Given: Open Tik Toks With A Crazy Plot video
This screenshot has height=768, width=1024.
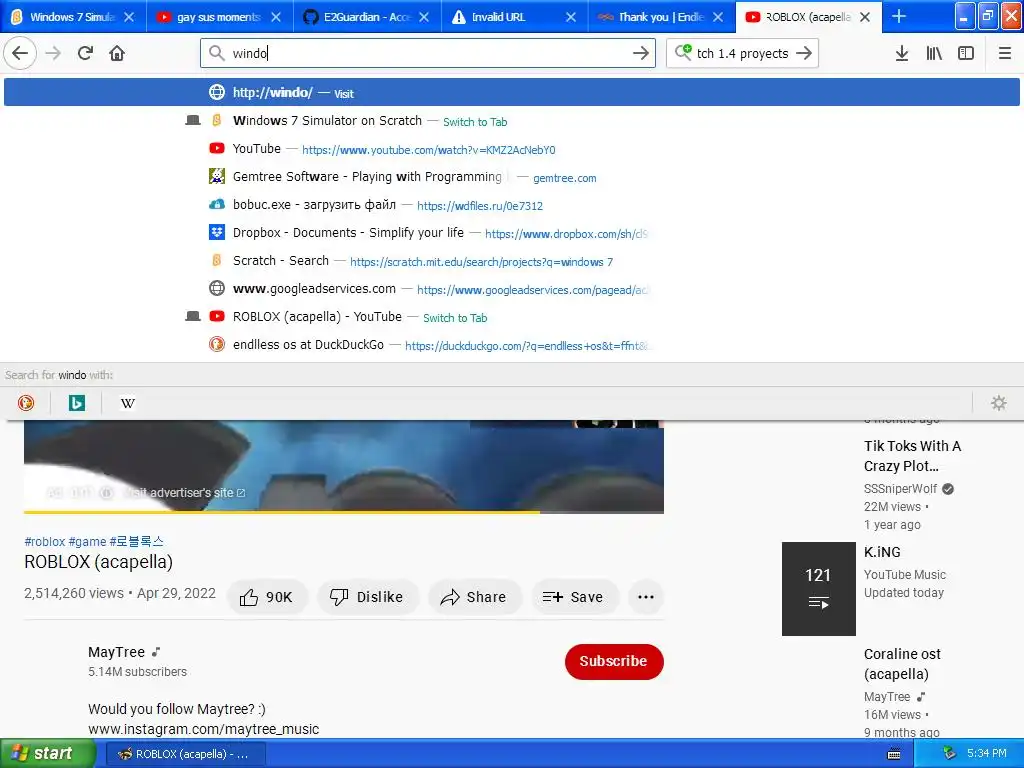Looking at the screenshot, I should click(x=912, y=456).
